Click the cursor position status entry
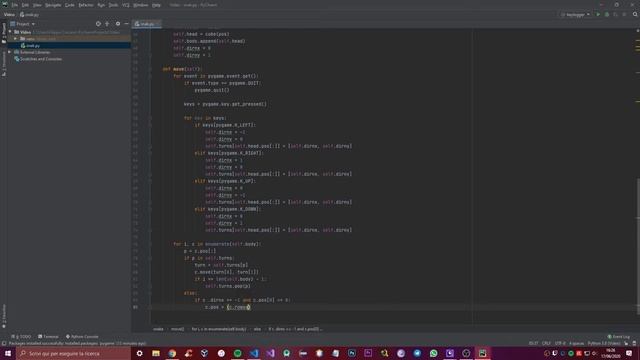640x360 pixels. click(x=533, y=344)
